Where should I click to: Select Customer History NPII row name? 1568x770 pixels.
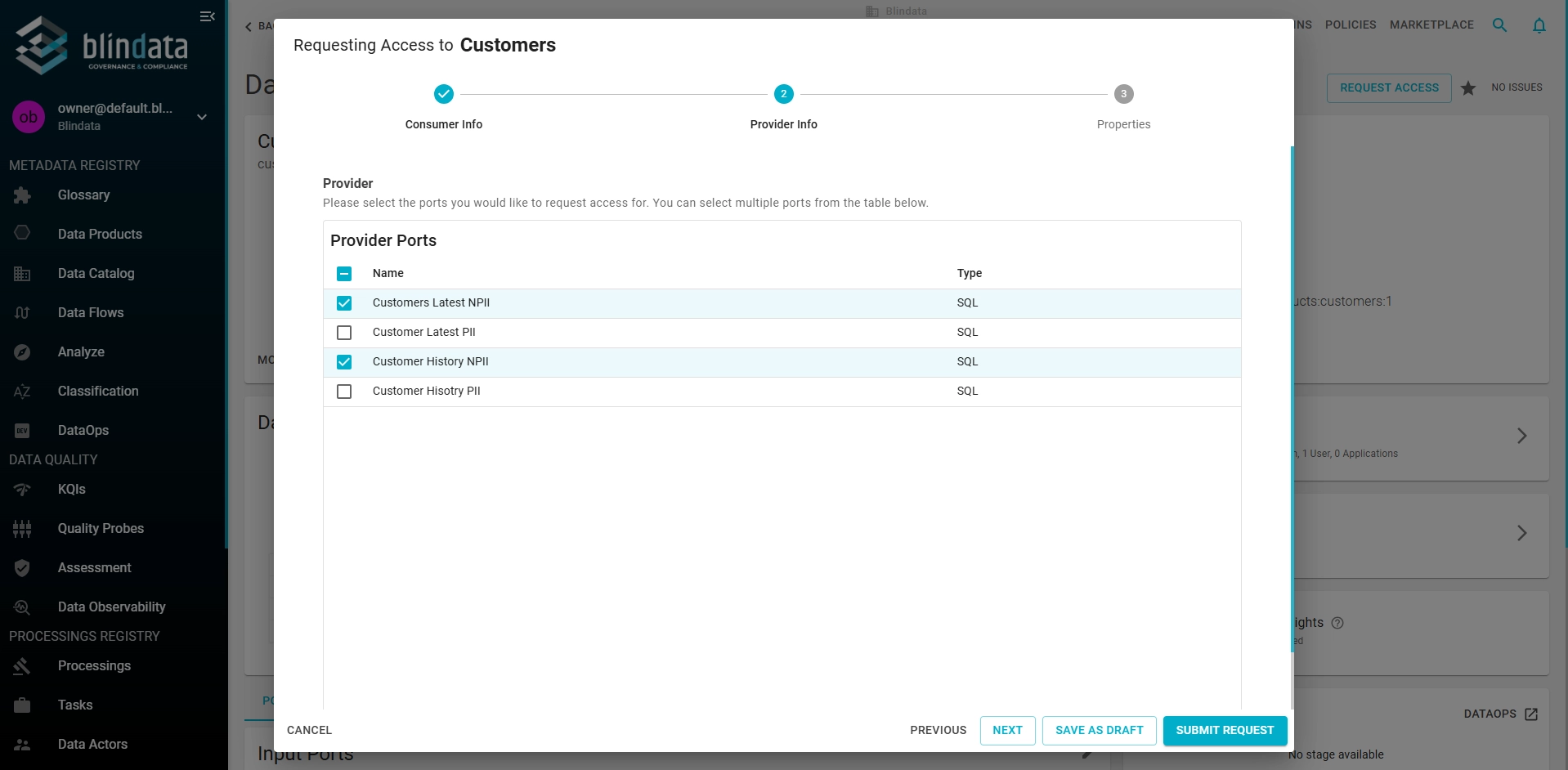tap(430, 361)
